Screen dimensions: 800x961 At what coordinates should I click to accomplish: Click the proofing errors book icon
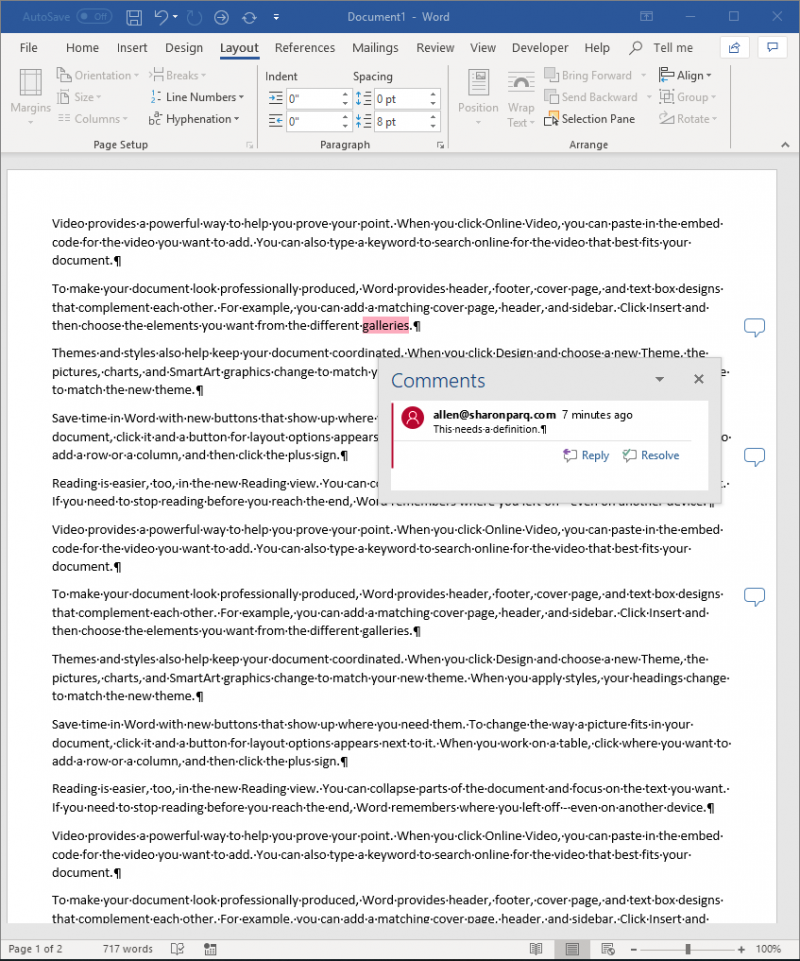(177, 949)
